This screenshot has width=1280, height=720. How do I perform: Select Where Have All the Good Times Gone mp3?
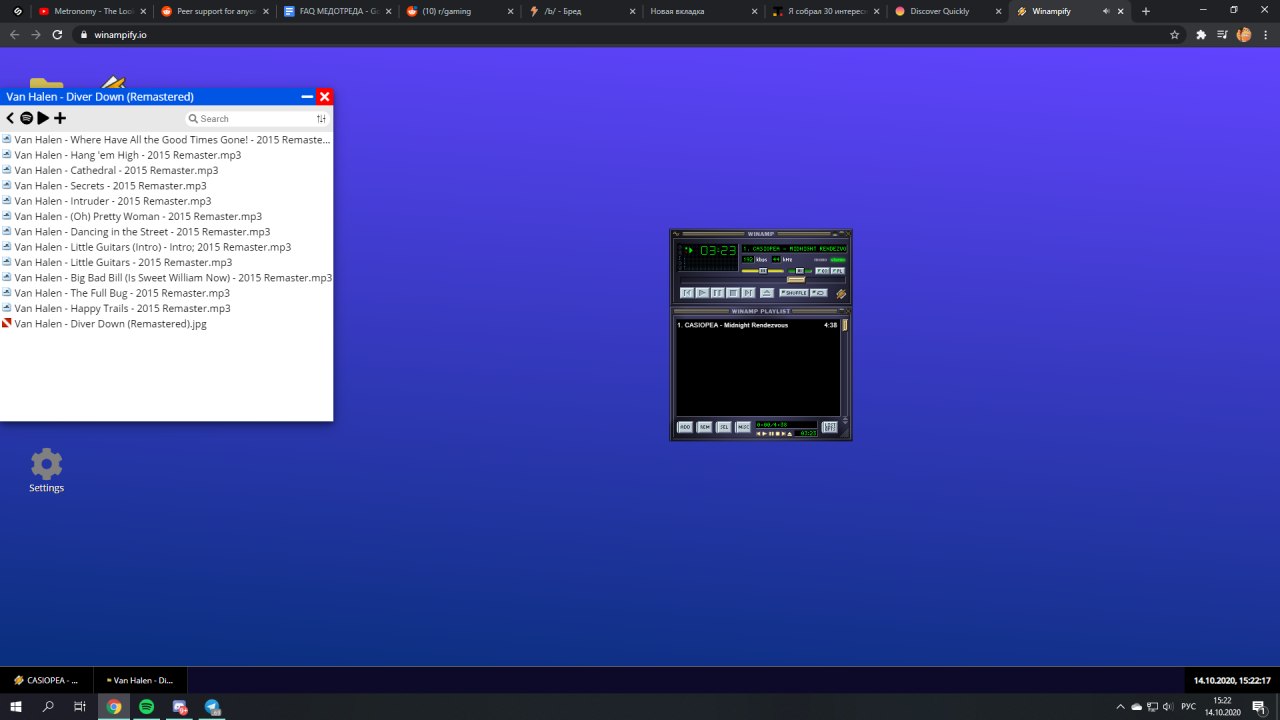(166, 140)
